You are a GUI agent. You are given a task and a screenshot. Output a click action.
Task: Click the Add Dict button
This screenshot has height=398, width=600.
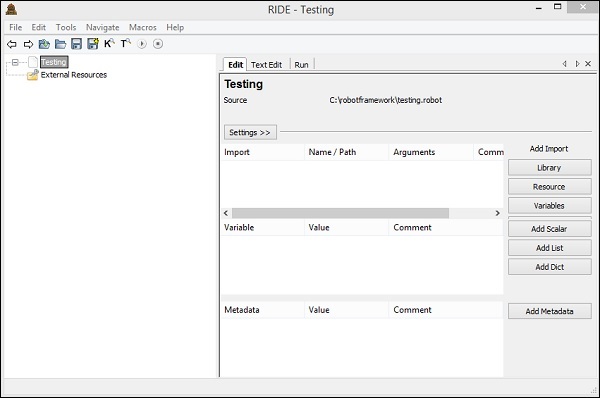pyautogui.click(x=549, y=267)
